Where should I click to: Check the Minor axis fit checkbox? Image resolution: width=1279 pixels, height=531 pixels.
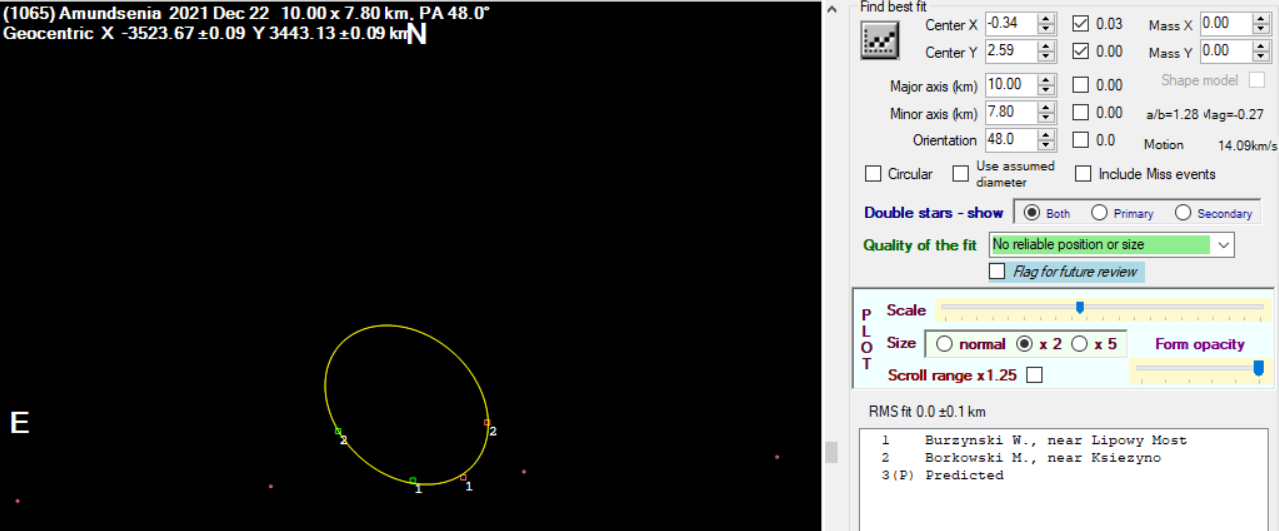tap(1080, 113)
